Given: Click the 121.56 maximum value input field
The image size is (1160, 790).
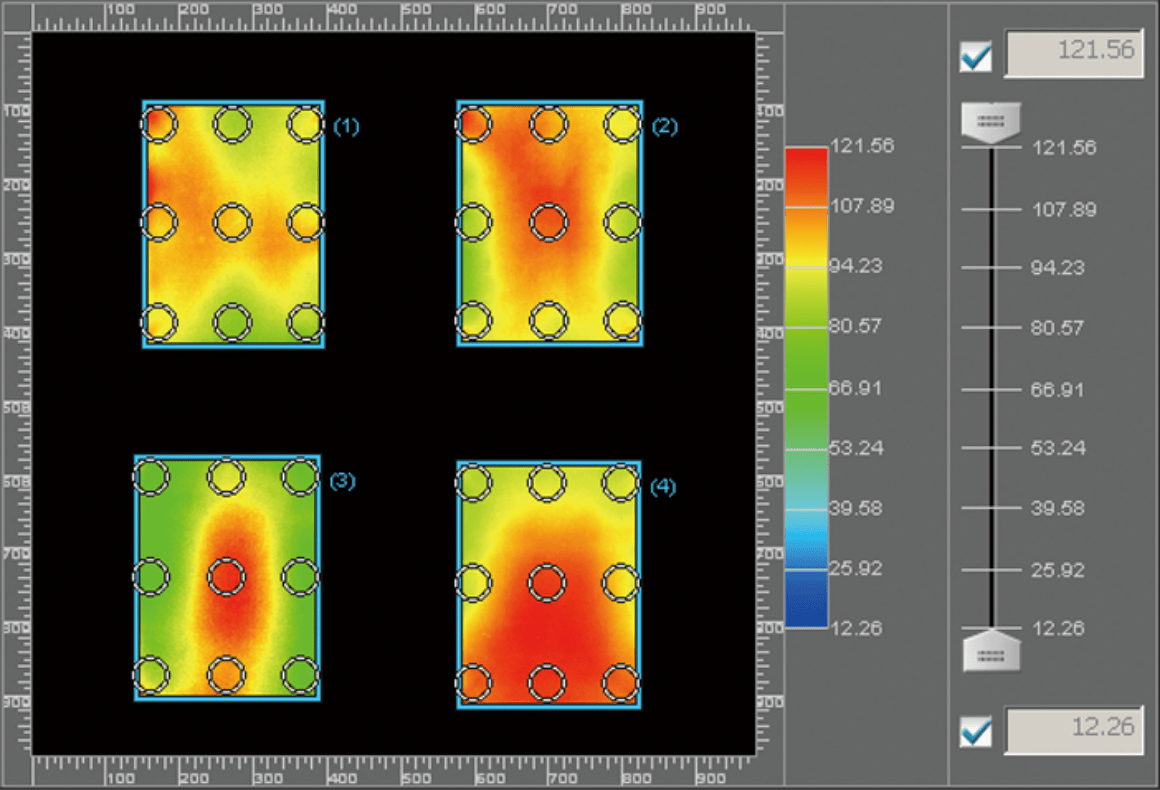Looking at the screenshot, I should coord(1073,53).
